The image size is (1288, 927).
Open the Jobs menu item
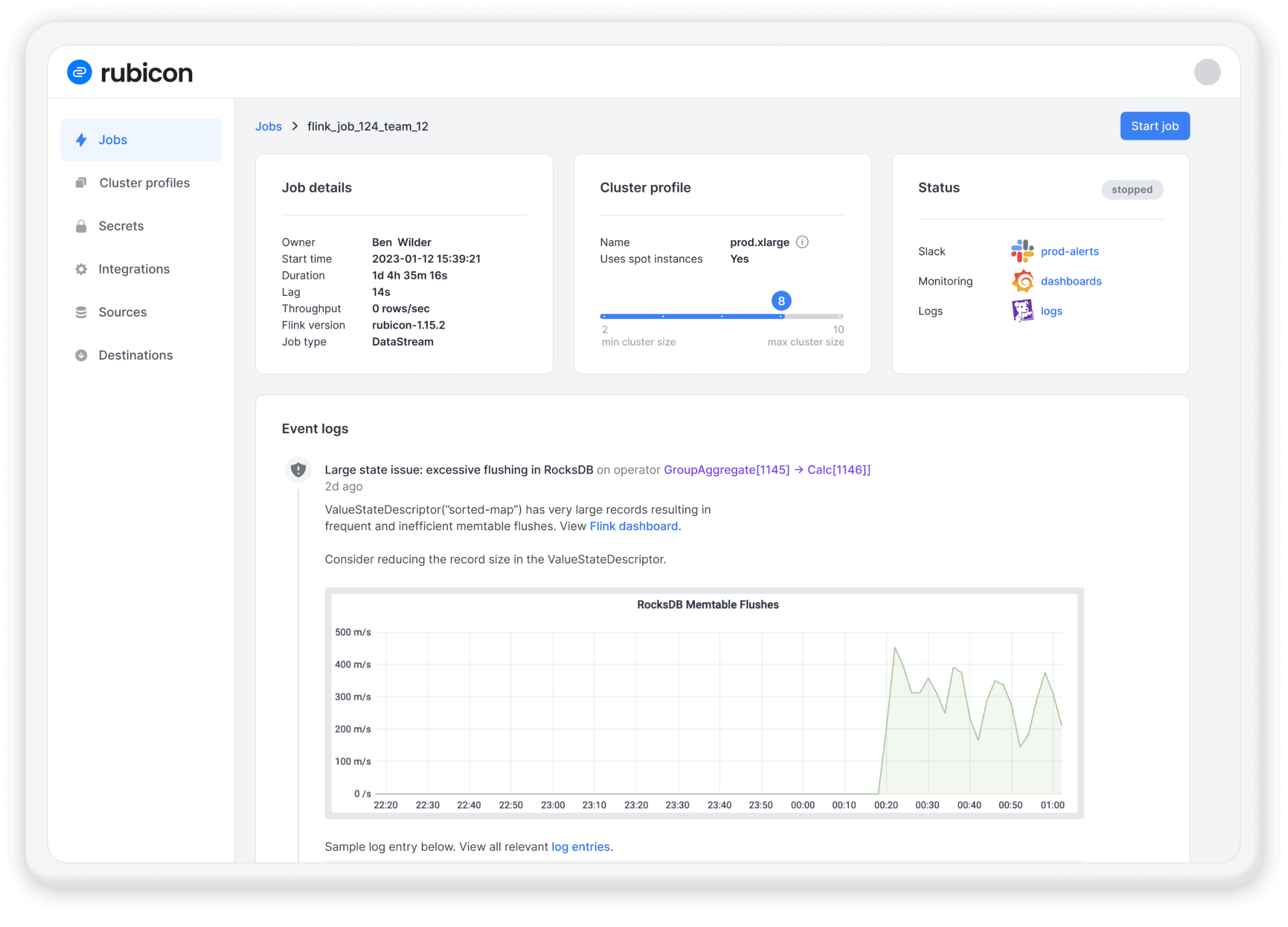[141, 140]
